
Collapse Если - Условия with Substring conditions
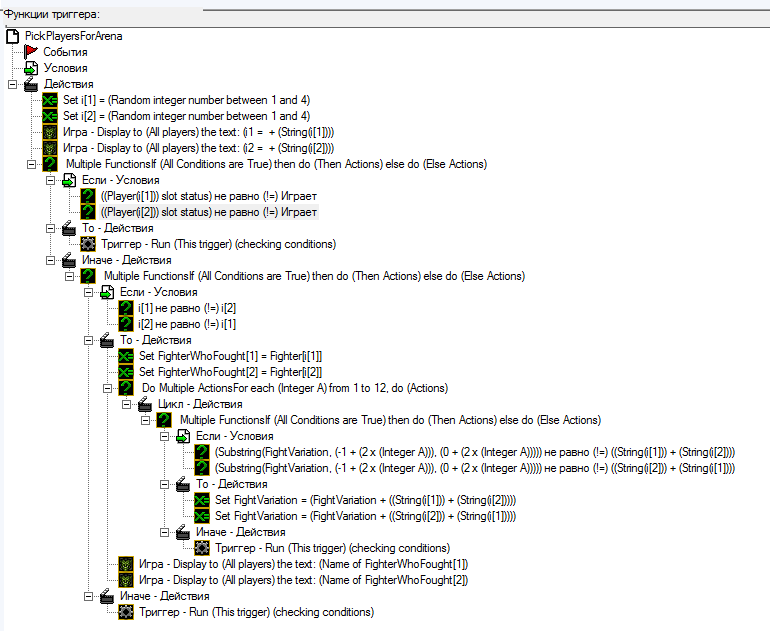tap(165, 436)
